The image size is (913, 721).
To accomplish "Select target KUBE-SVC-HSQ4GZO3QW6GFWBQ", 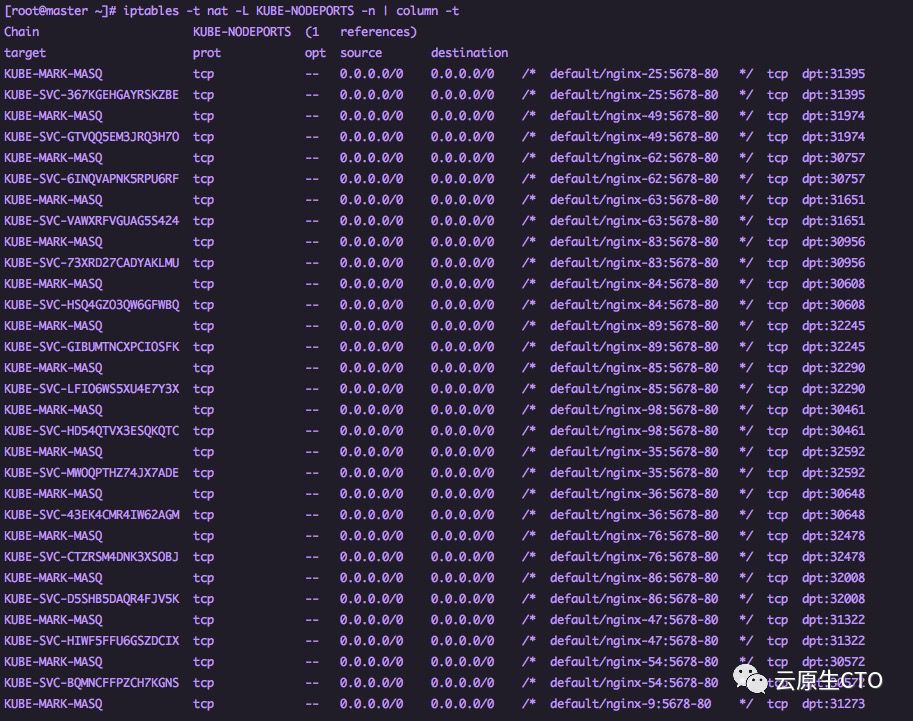I will pyautogui.click(x=91, y=305).
